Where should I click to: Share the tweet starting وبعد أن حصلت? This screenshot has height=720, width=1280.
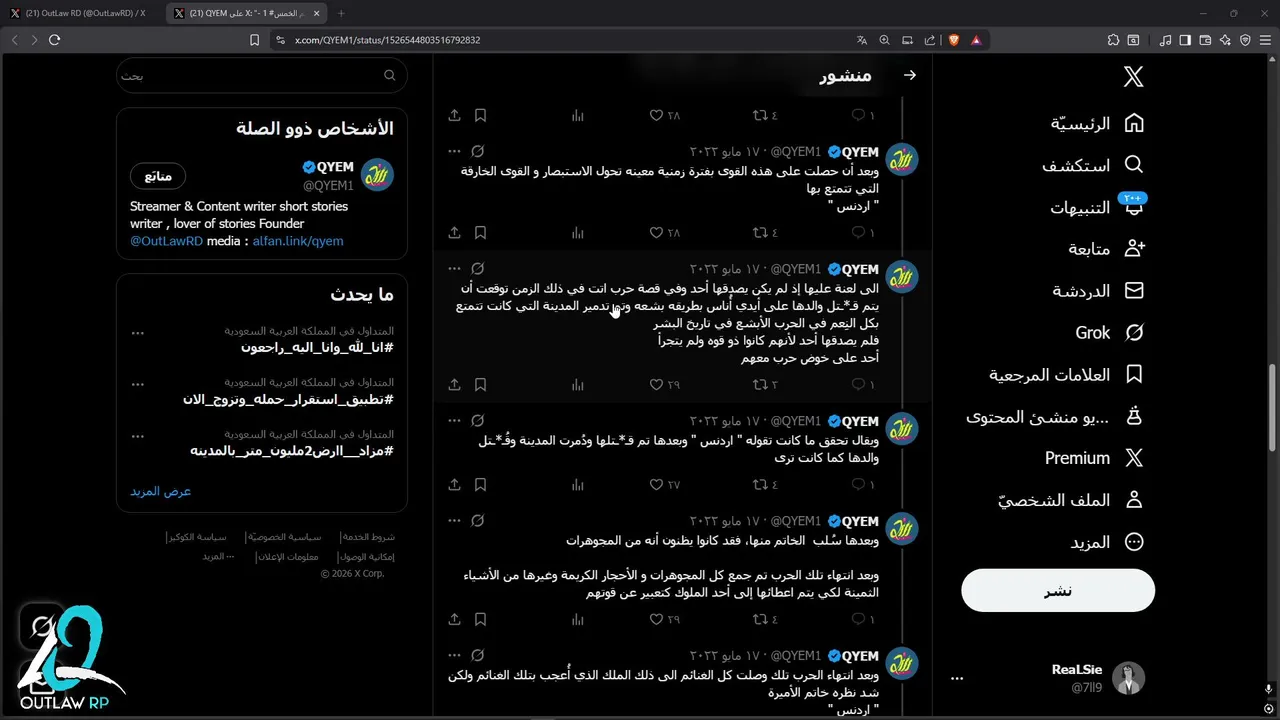[454, 232]
